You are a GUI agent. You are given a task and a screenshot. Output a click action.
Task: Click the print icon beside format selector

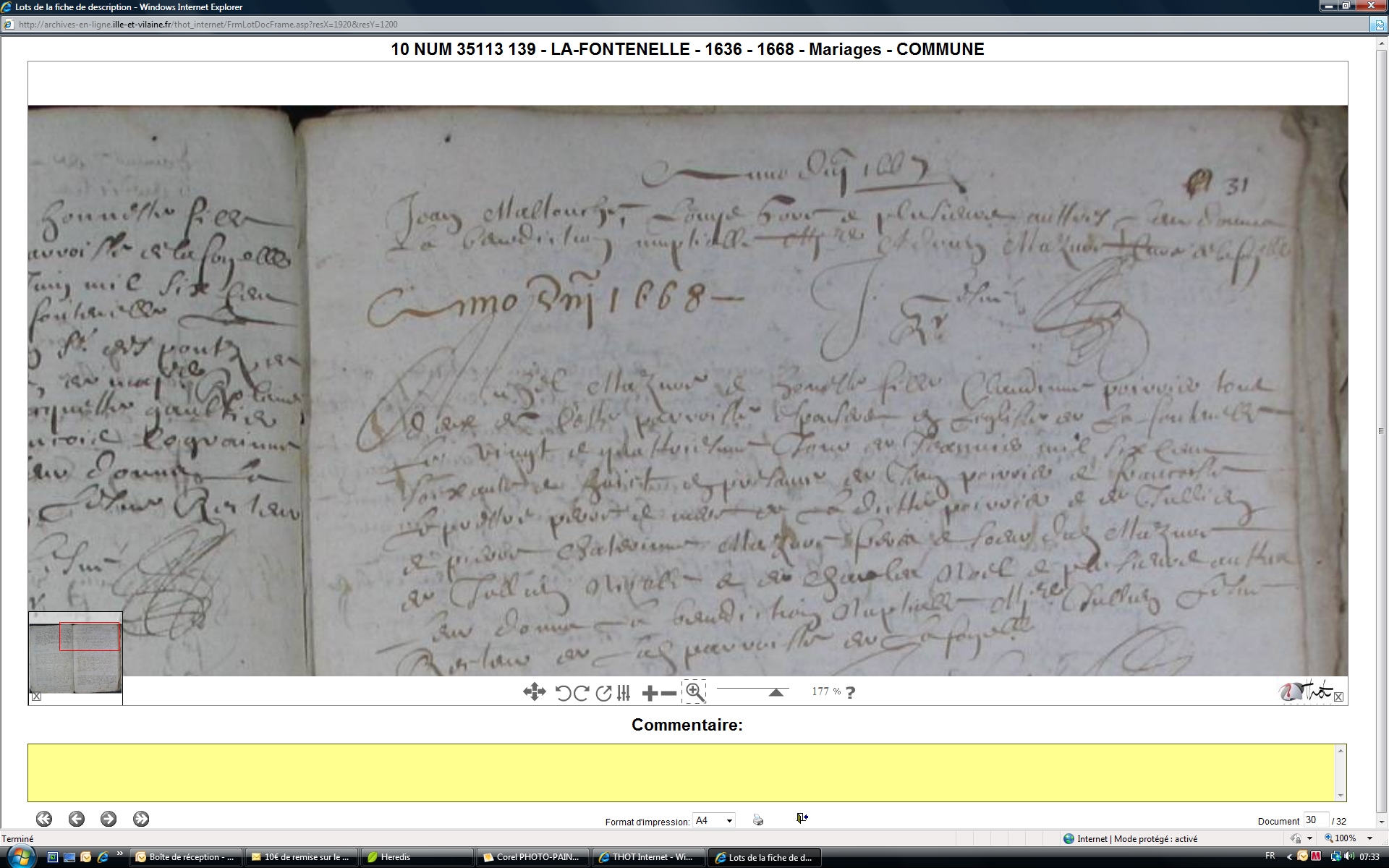pos(757,820)
